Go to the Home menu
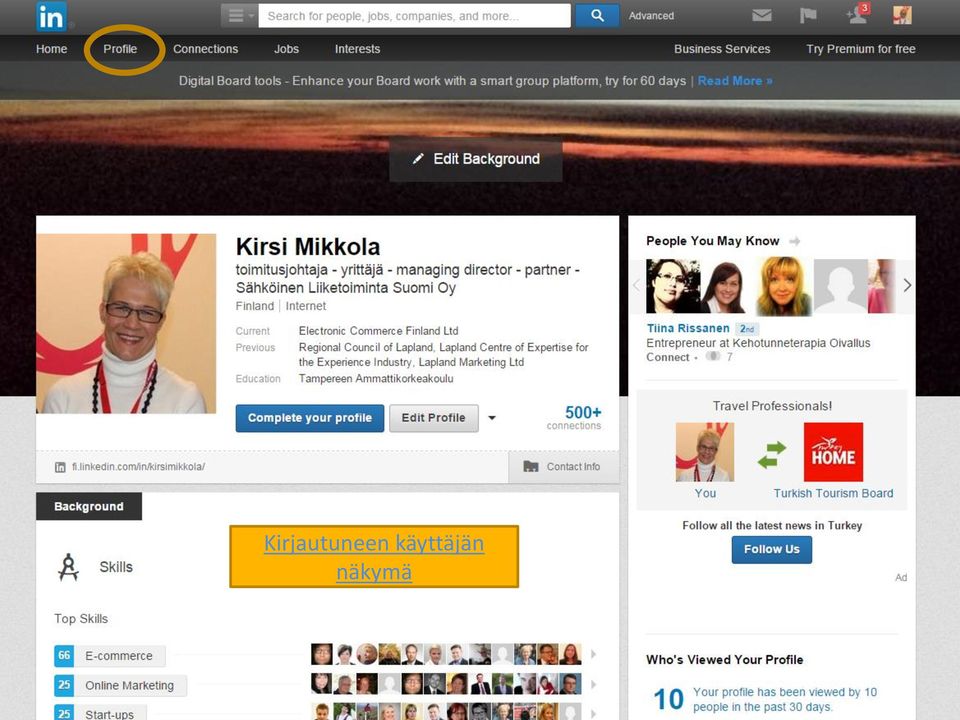 [51, 49]
